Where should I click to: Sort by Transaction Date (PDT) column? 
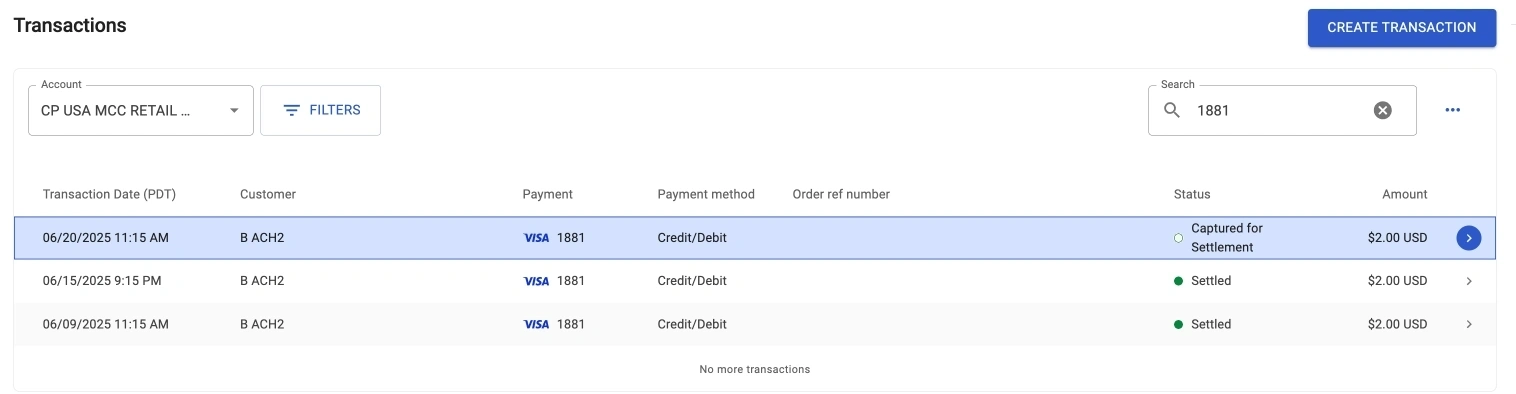tap(108, 194)
